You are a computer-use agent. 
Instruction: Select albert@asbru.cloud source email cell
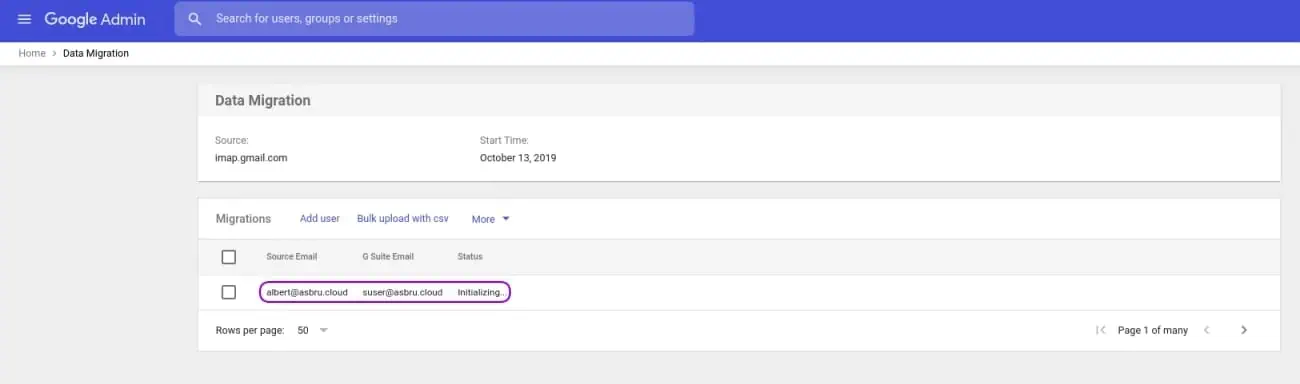(x=307, y=292)
